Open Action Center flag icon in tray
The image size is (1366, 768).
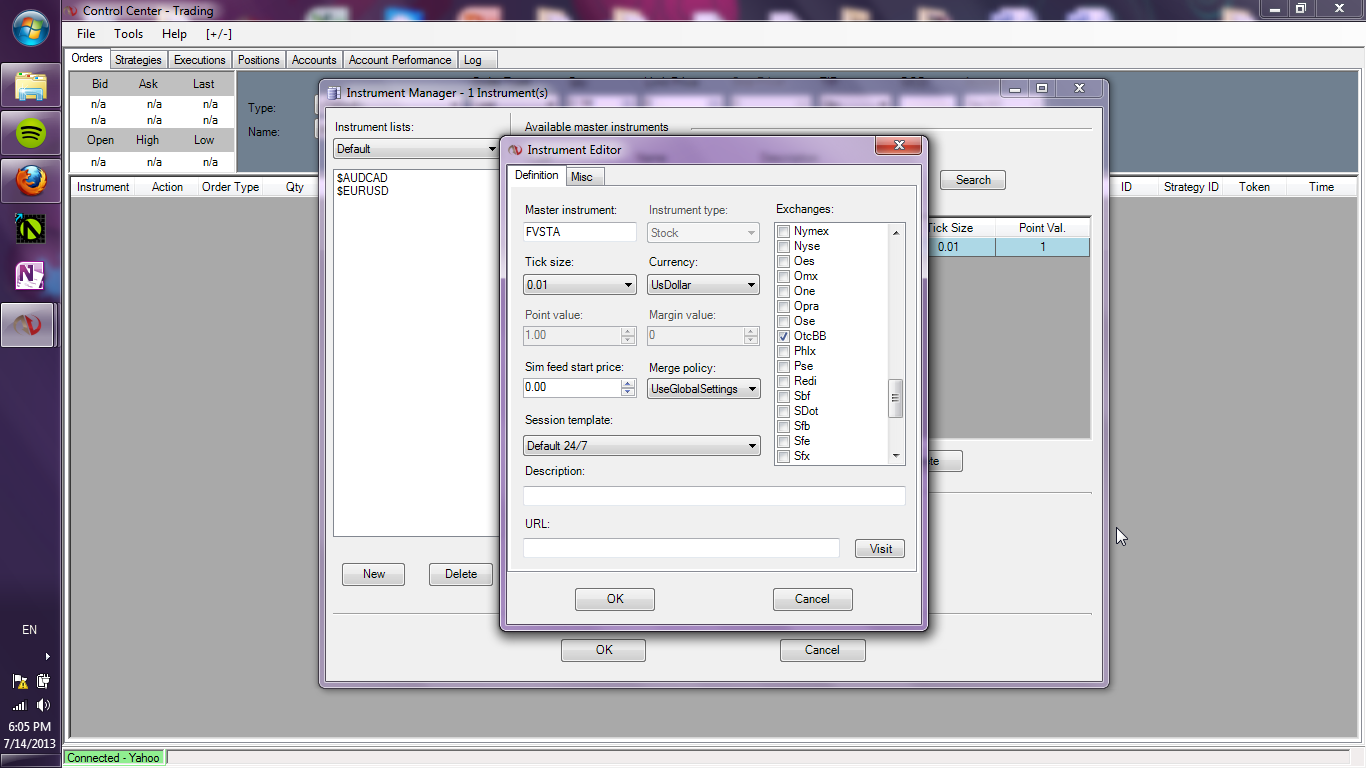20,682
